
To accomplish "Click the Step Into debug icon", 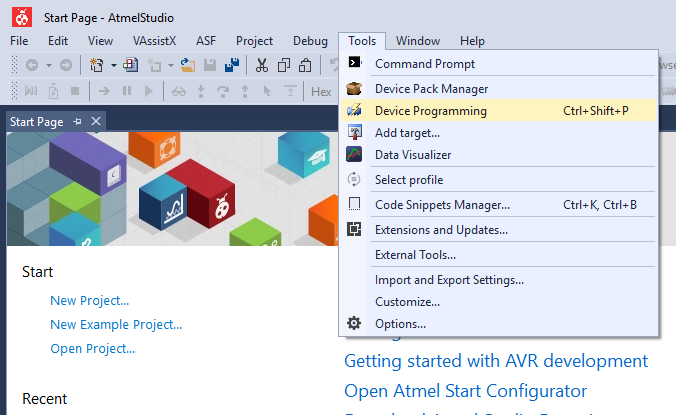I will pos(201,91).
